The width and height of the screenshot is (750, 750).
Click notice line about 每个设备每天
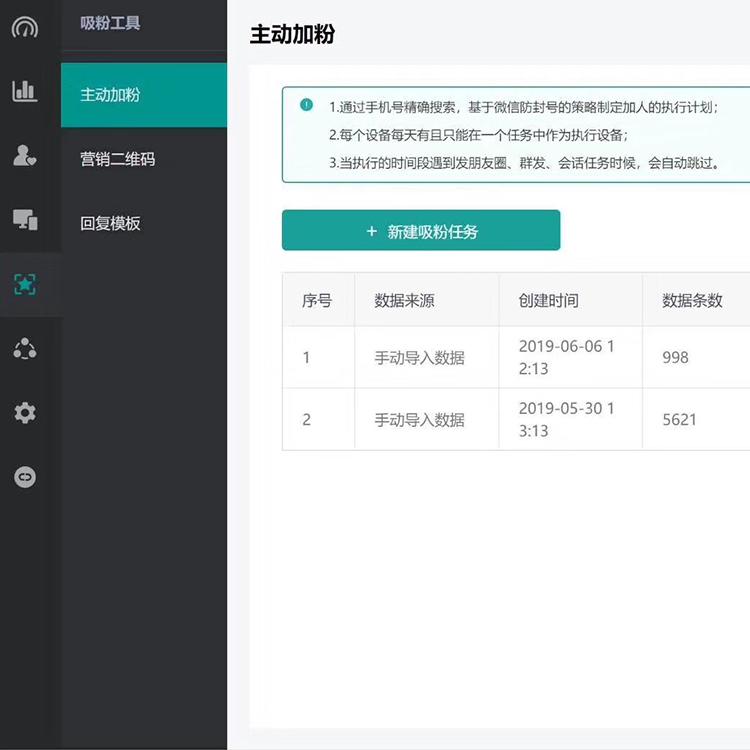[478, 135]
